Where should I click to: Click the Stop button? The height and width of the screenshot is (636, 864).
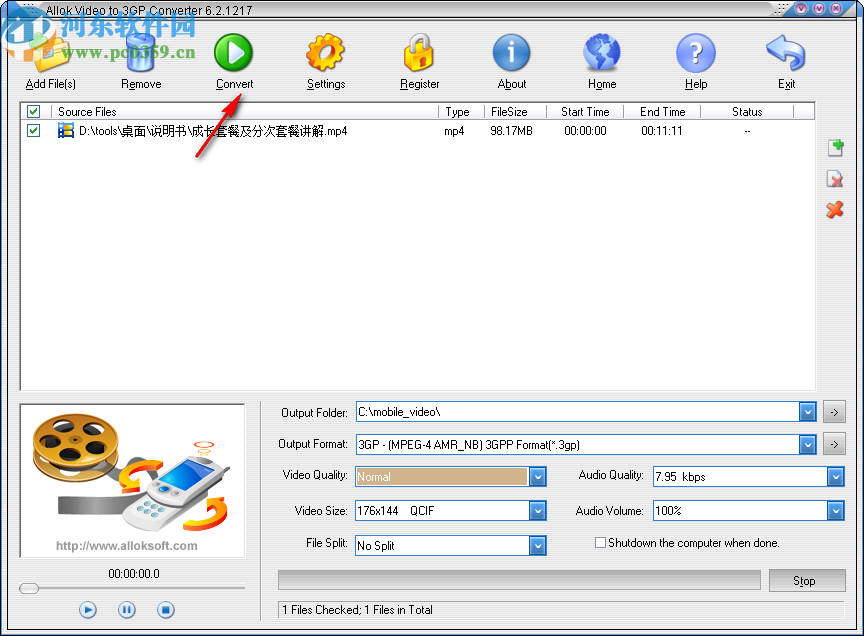tap(807, 580)
